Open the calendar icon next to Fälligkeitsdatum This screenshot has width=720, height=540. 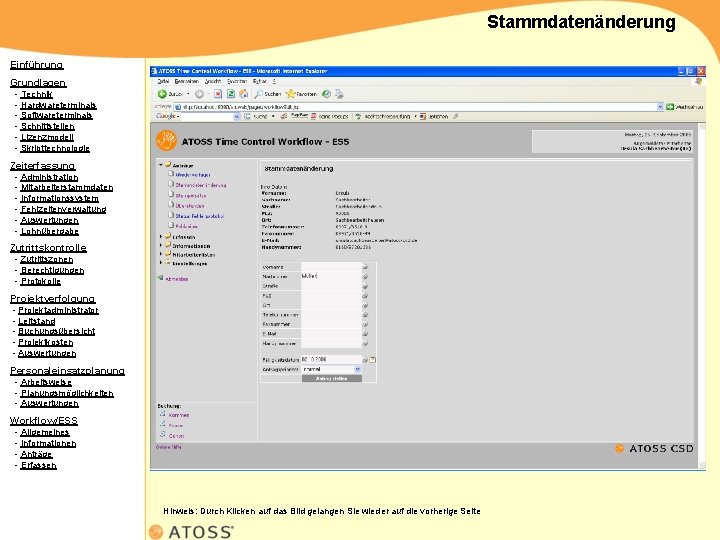pyautogui.click(x=373, y=360)
